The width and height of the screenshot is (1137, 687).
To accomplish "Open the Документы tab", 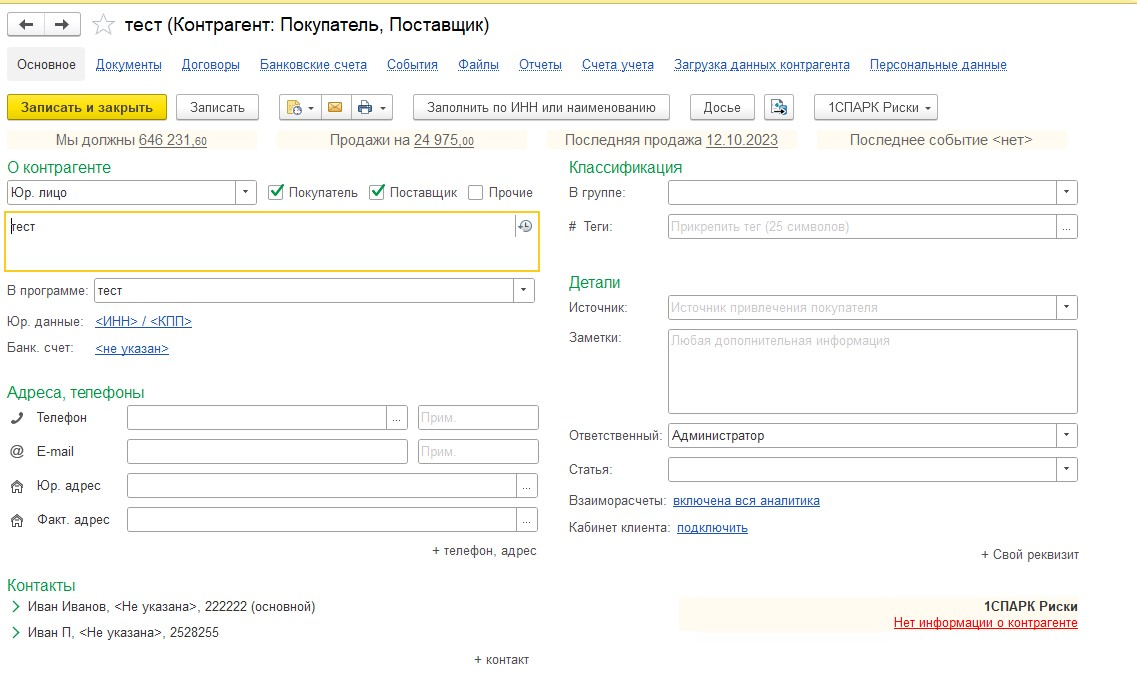I will 128,65.
